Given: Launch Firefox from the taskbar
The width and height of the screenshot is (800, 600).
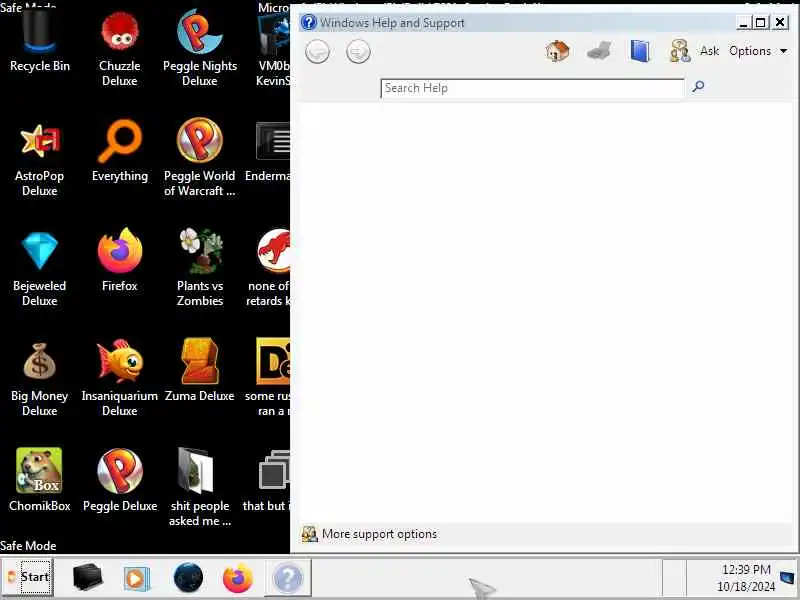Looking at the screenshot, I should click(238, 578).
